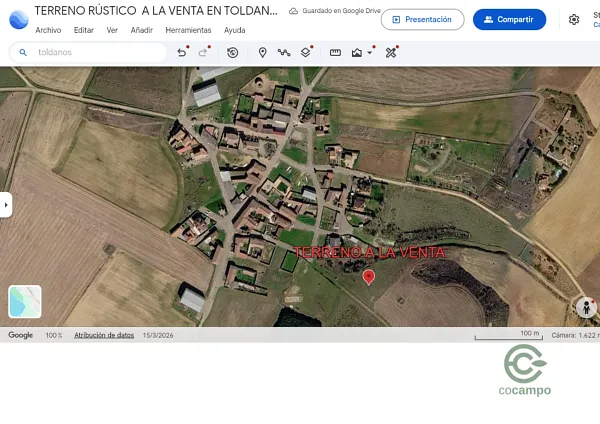Click the TERRENO A LA VENTA label
This screenshot has height=424, width=600.
pos(369,253)
